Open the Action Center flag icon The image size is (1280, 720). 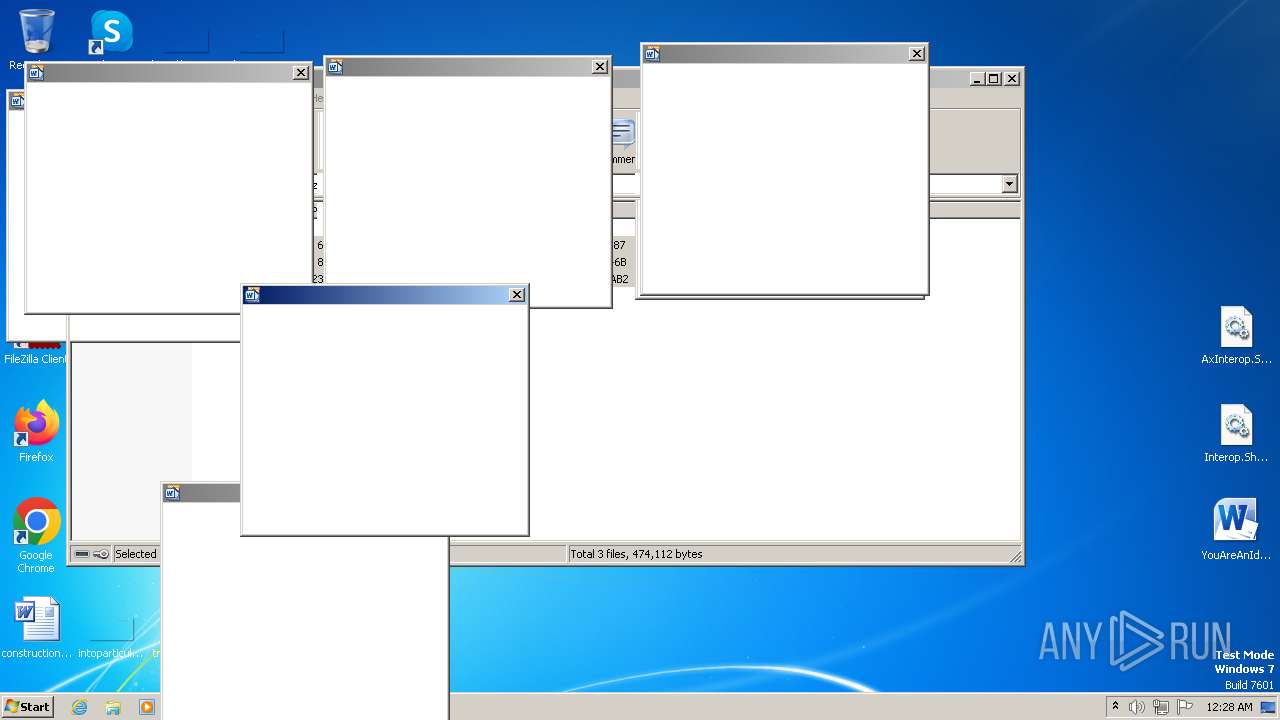(1184, 707)
